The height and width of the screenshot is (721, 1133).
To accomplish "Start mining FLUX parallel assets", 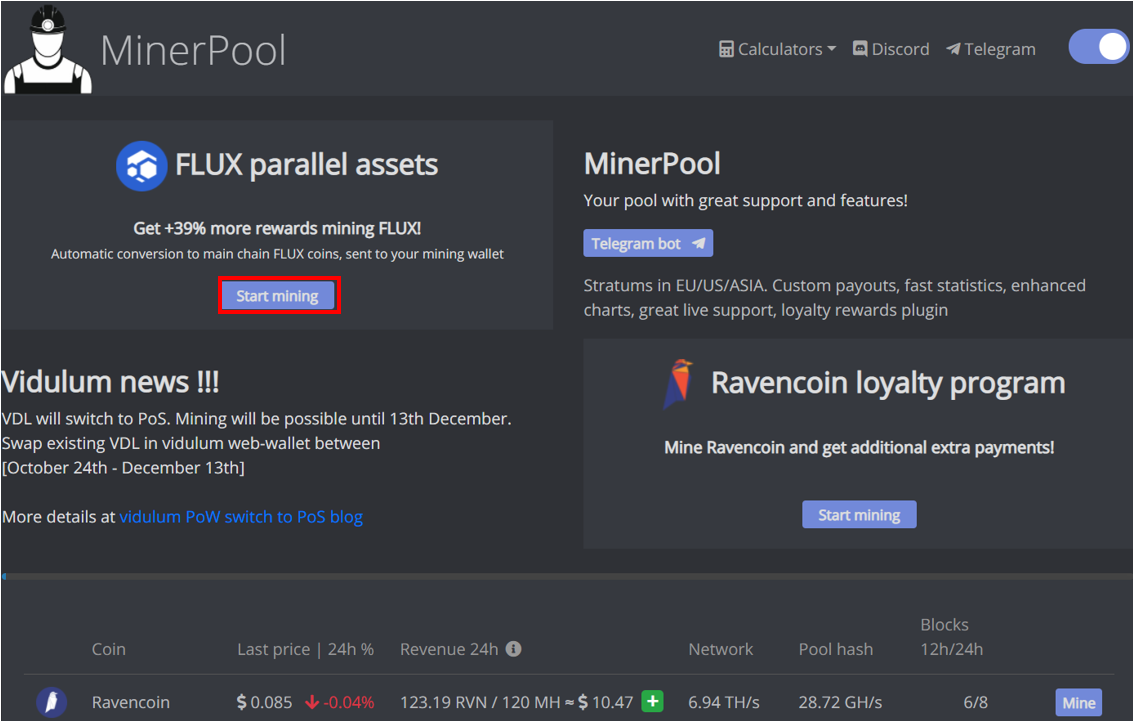I will 278,296.
